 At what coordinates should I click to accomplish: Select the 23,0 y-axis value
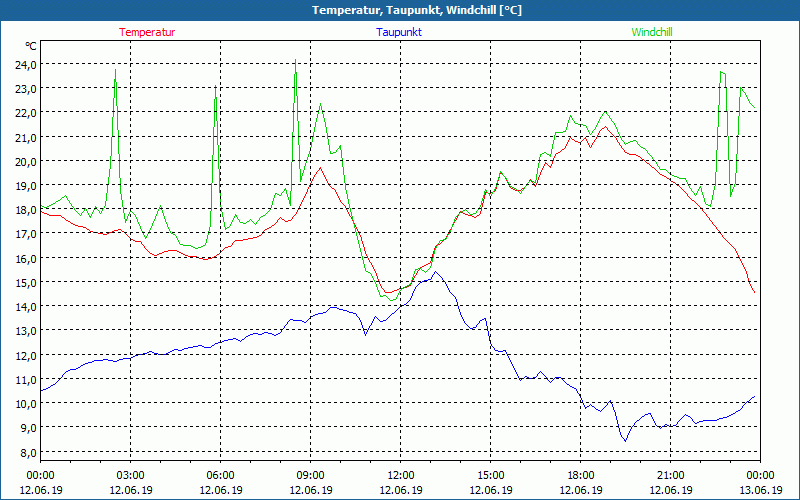pos(26,89)
